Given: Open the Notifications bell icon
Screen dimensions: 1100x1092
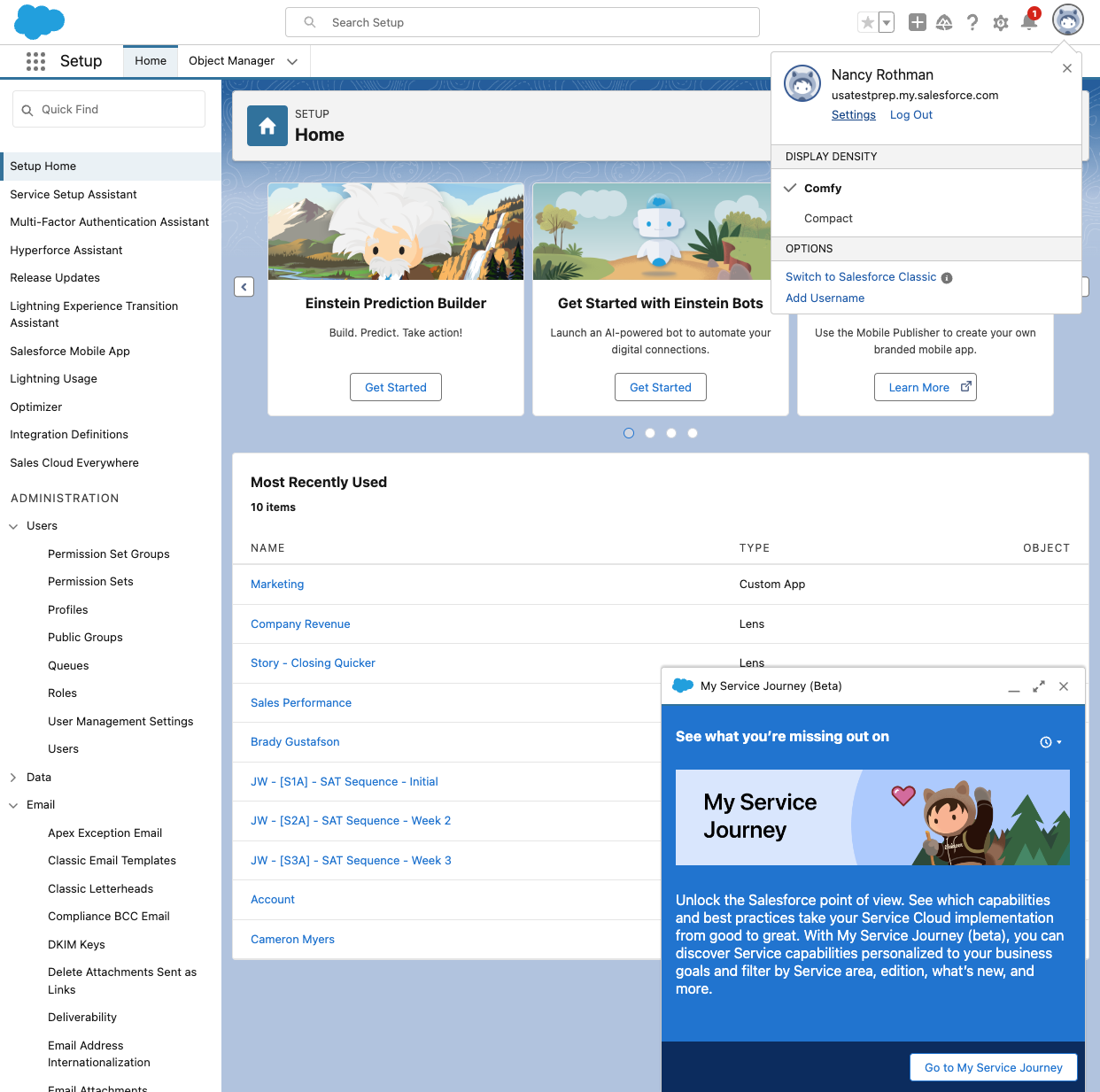Looking at the screenshot, I should [x=1029, y=22].
